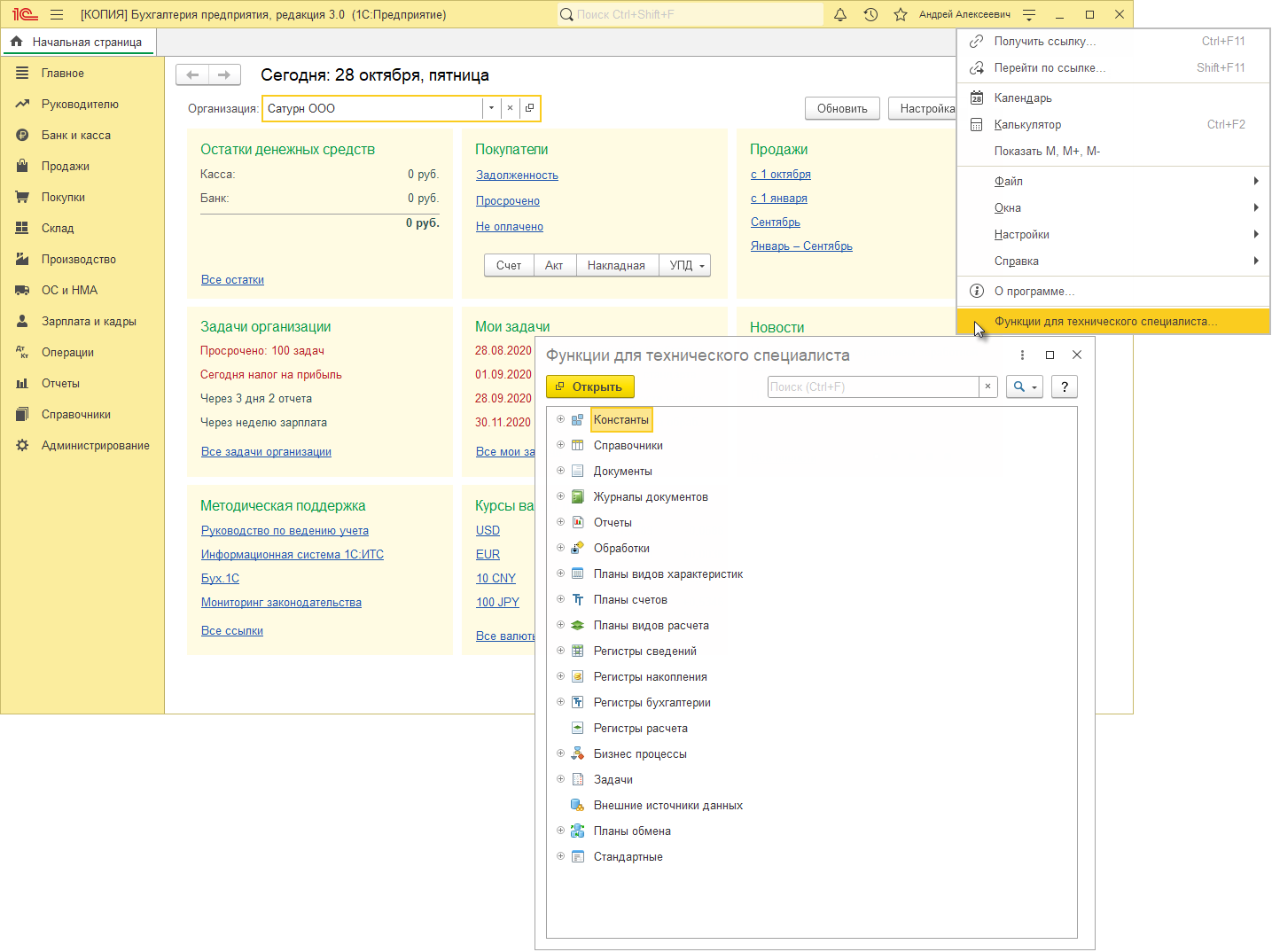The height and width of the screenshot is (952, 1272).
Task: Open the Настройки submenu
Action: click(1113, 234)
